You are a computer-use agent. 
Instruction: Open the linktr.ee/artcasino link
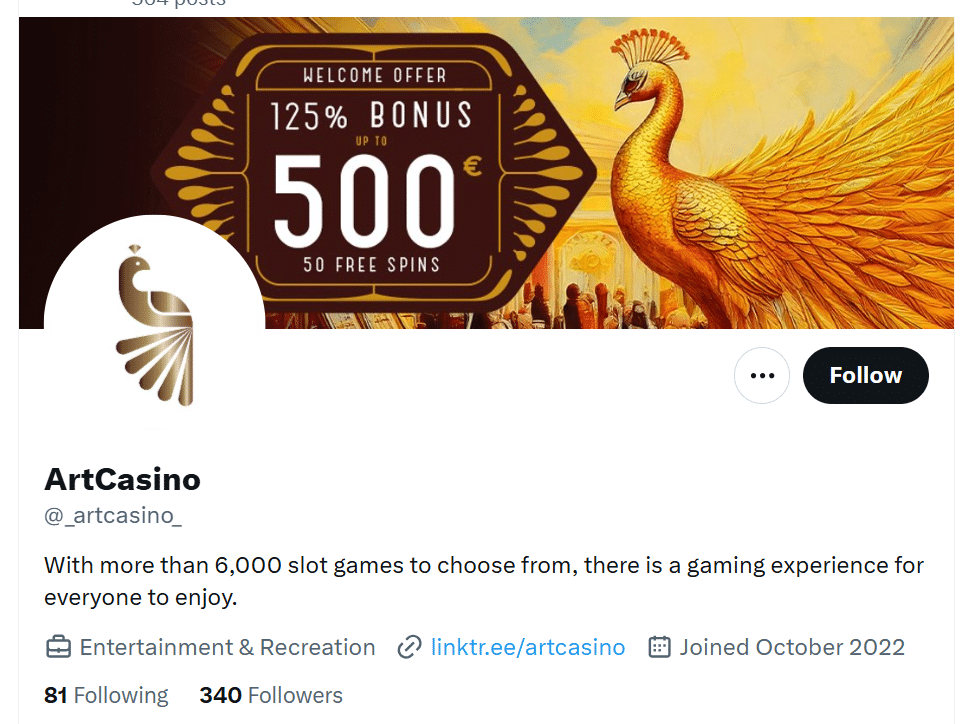528,647
